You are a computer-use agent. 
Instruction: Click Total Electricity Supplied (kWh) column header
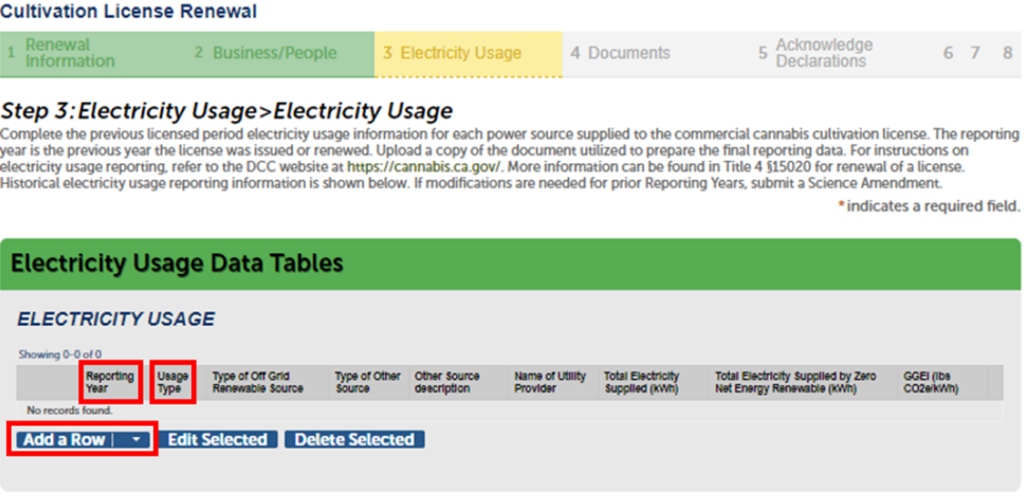pos(642,382)
